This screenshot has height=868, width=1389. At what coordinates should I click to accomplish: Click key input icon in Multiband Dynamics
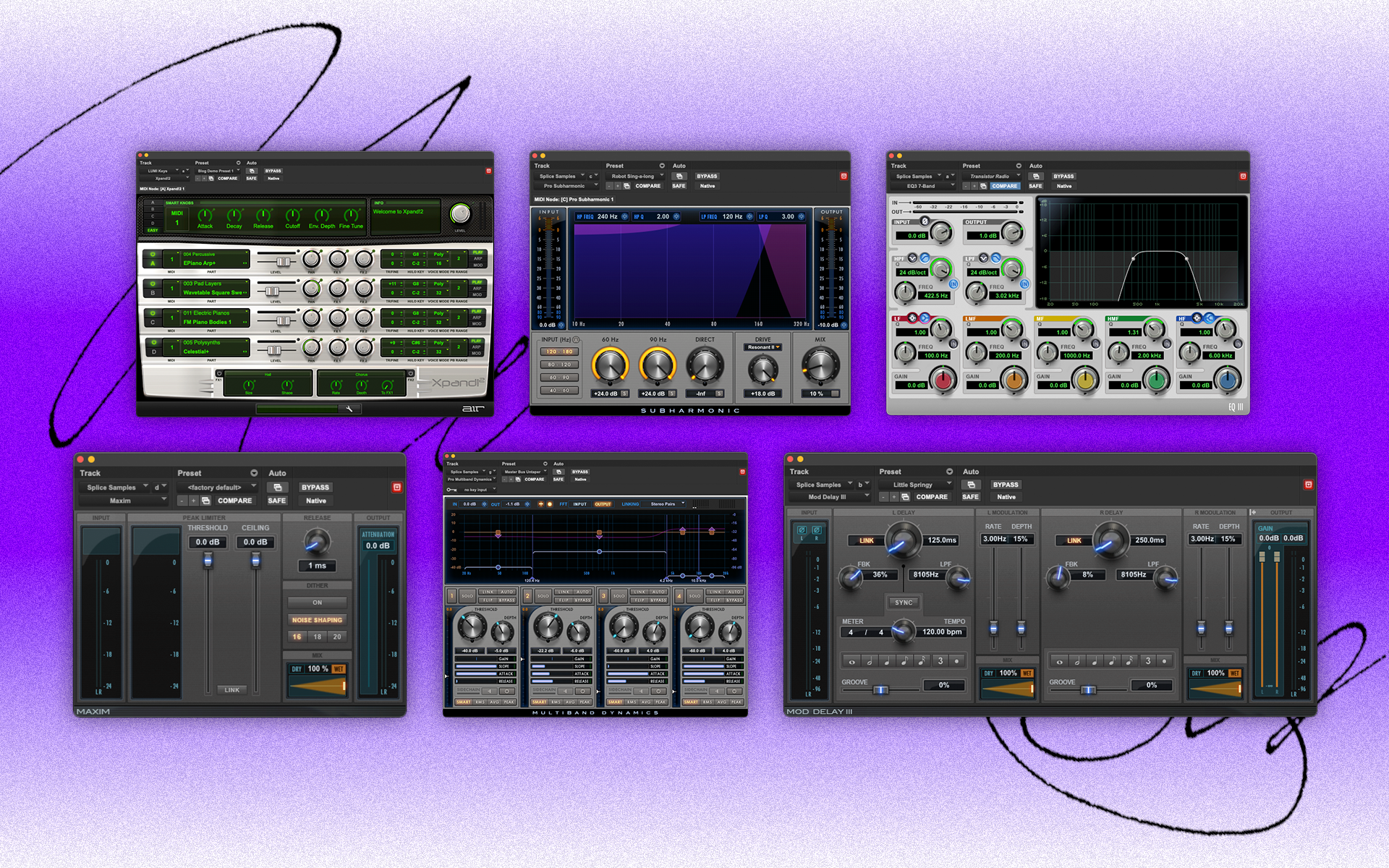tap(451, 490)
